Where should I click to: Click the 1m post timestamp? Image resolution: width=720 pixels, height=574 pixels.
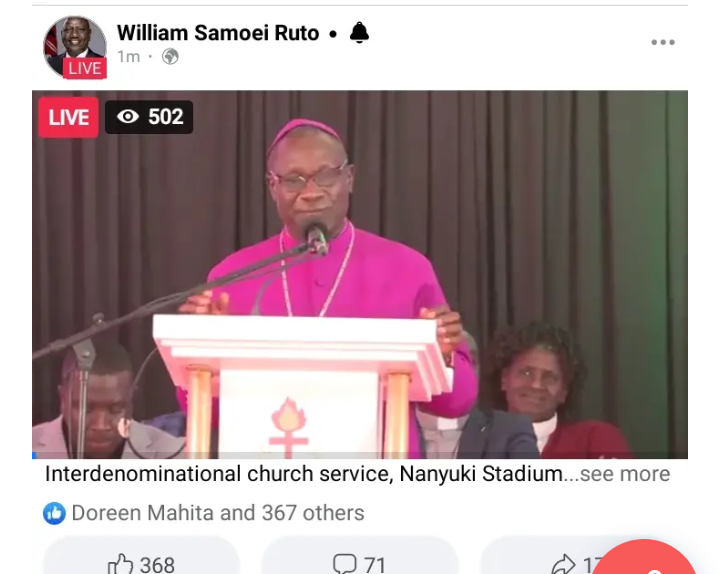[x=129, y=56]
